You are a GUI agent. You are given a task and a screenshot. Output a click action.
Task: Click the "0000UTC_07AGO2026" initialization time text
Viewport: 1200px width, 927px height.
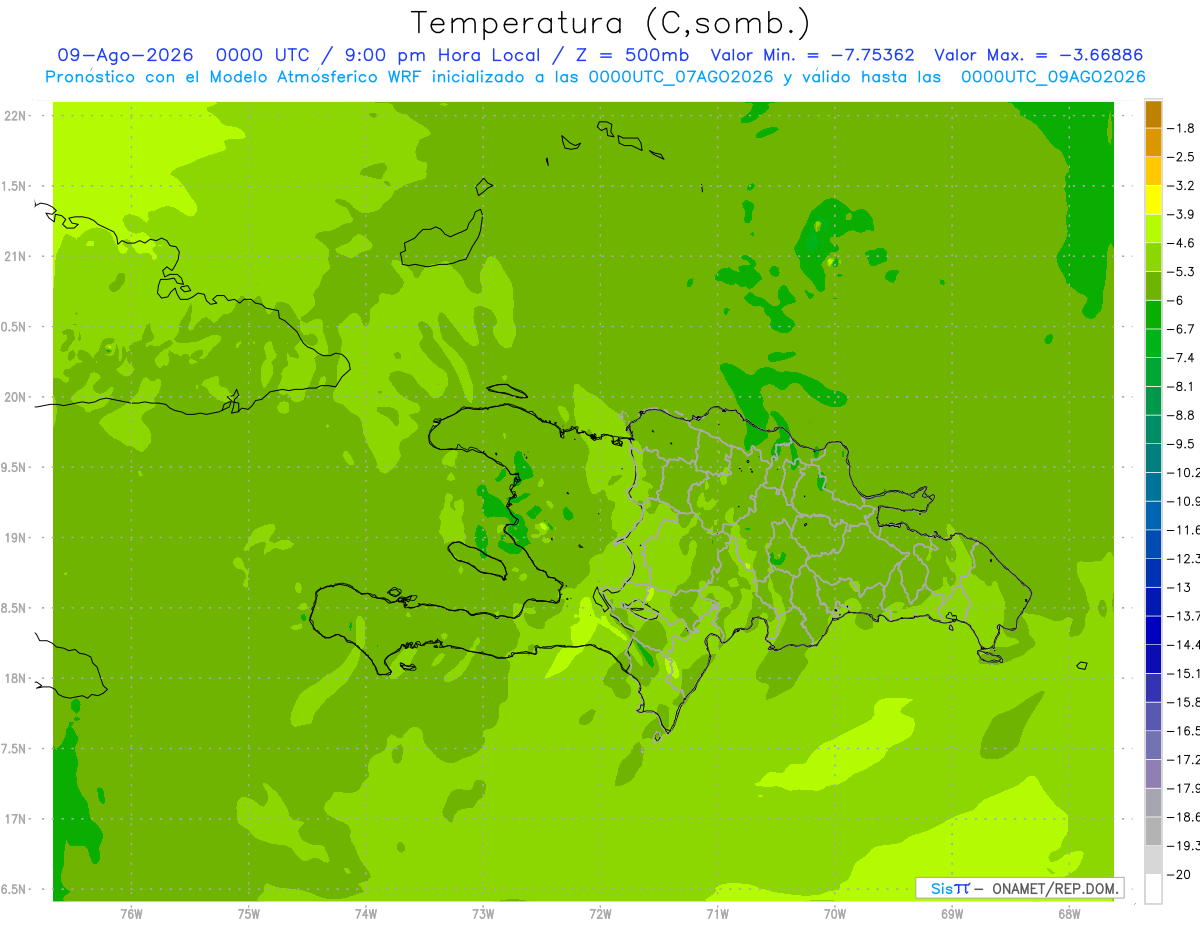click(681, 77)
